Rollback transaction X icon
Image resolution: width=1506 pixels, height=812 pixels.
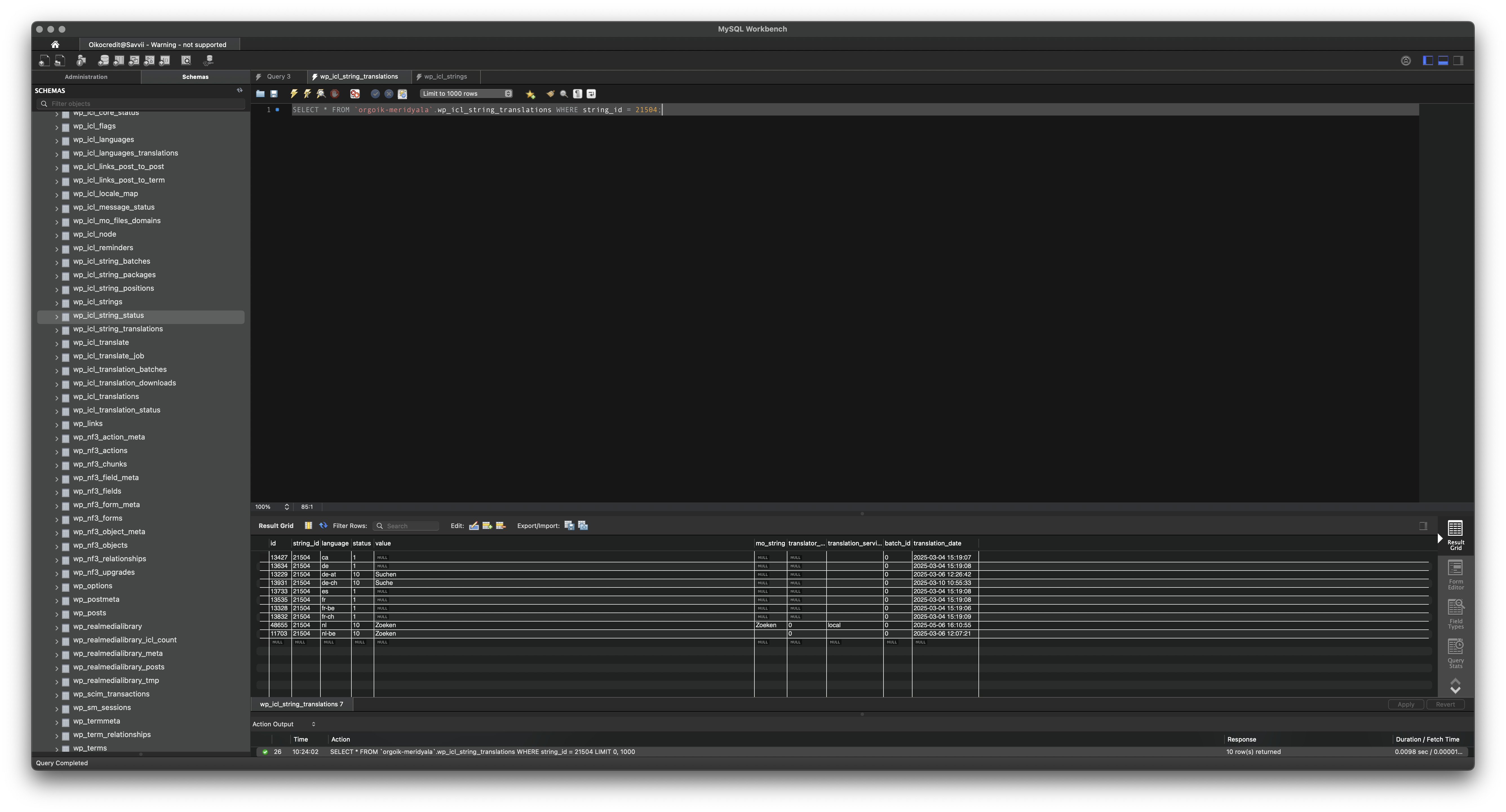[389, 94]
